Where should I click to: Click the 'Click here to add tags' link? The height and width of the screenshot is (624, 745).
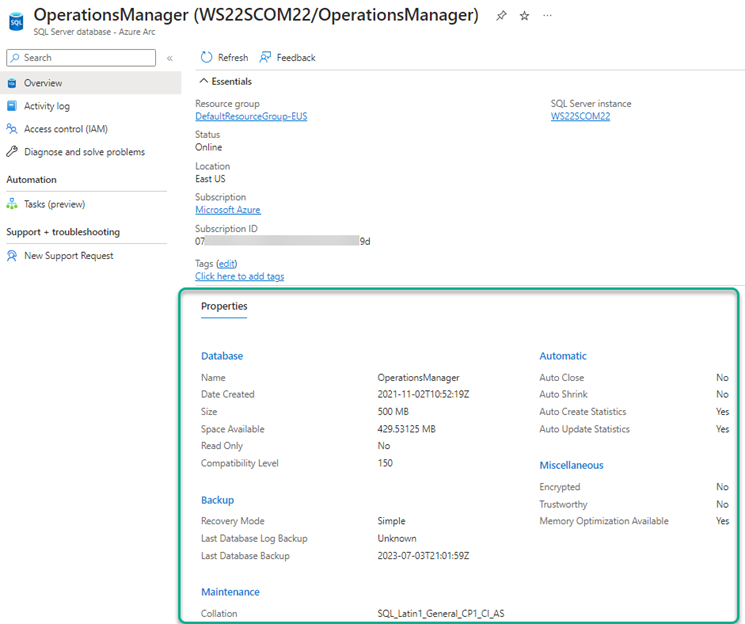click(239, 276)
